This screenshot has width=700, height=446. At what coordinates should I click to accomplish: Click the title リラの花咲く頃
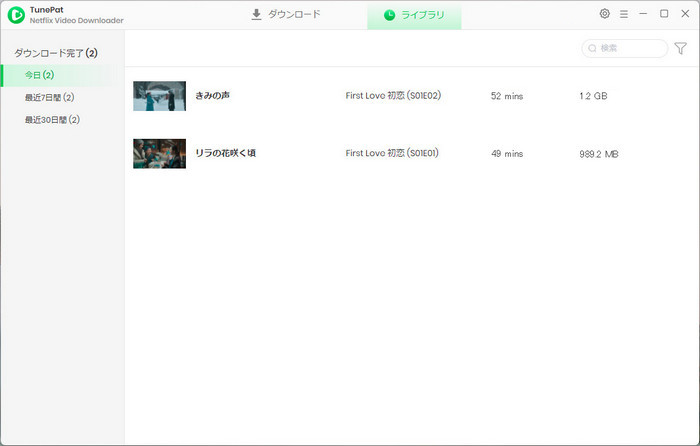225,153
